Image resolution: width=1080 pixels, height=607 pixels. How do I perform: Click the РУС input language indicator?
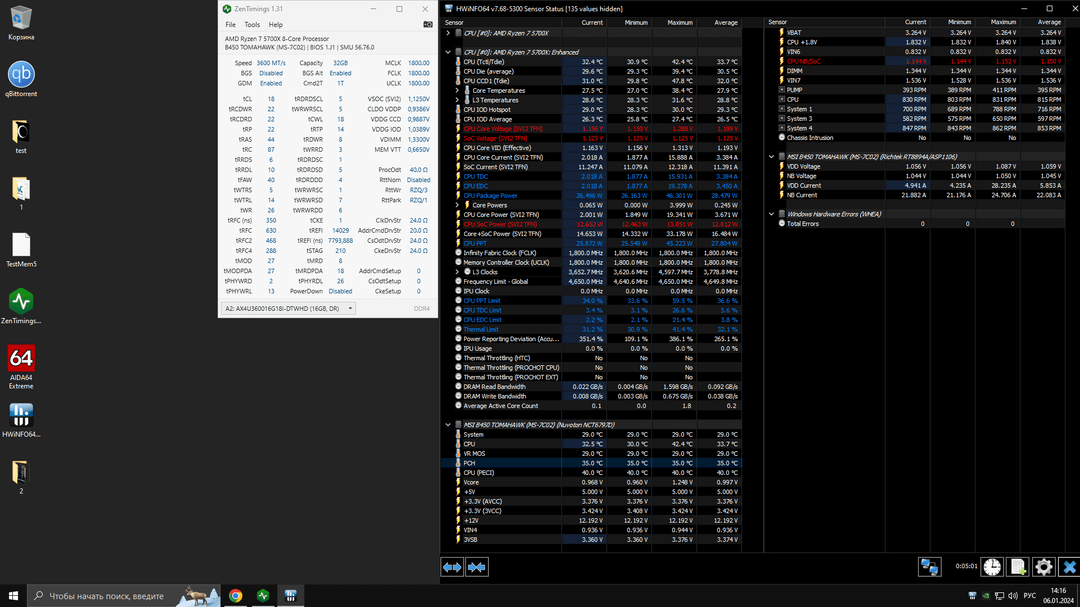pos(1029,595)
